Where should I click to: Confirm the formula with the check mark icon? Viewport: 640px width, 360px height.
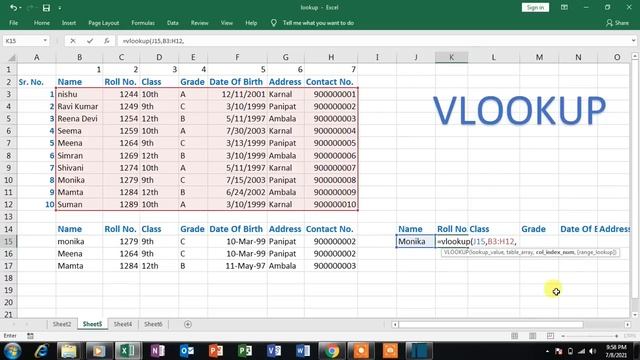click(90, 41)
